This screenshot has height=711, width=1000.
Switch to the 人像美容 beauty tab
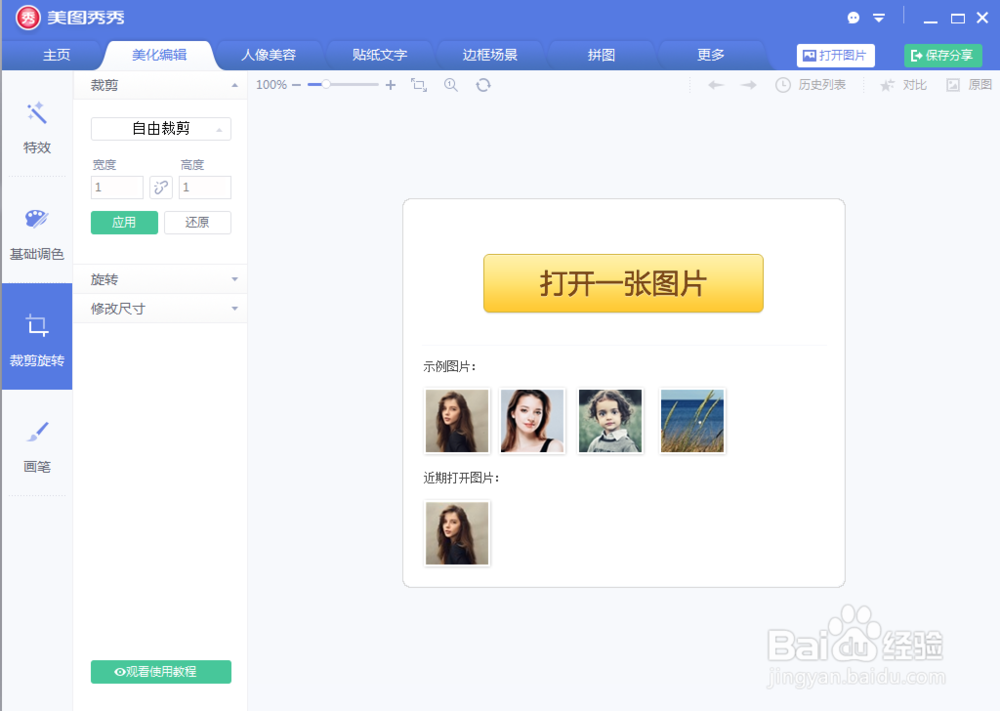pos(268,55)
